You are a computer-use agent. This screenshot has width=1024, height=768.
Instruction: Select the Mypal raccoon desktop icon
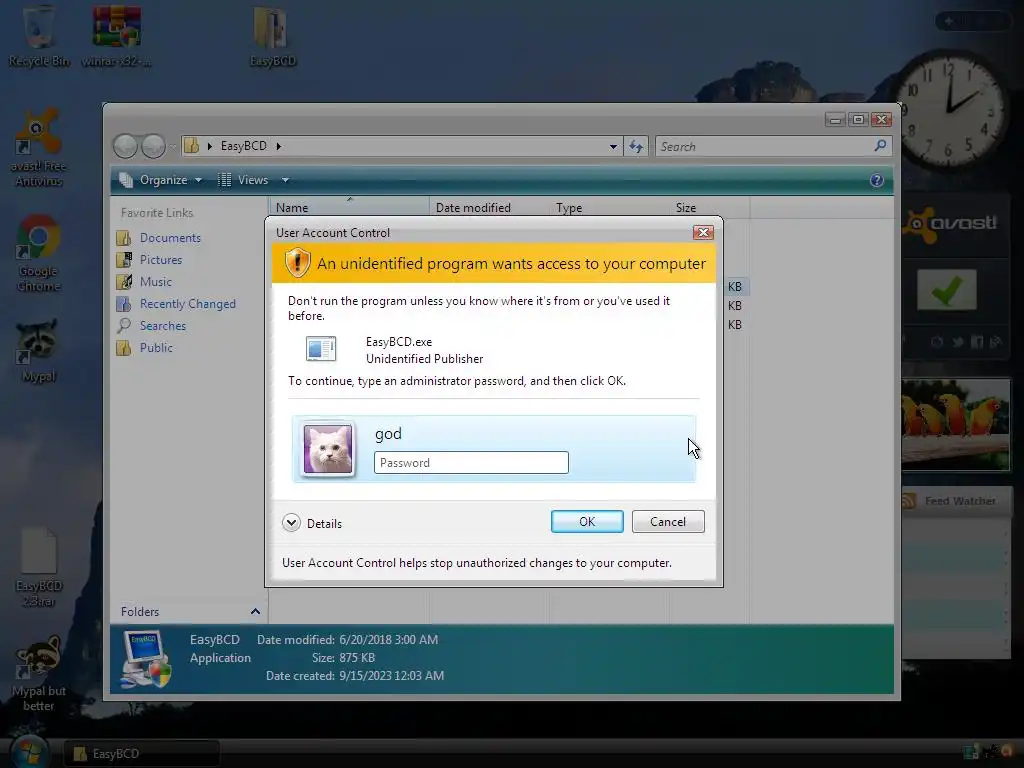pyautogui.click(x=39, y=351)
